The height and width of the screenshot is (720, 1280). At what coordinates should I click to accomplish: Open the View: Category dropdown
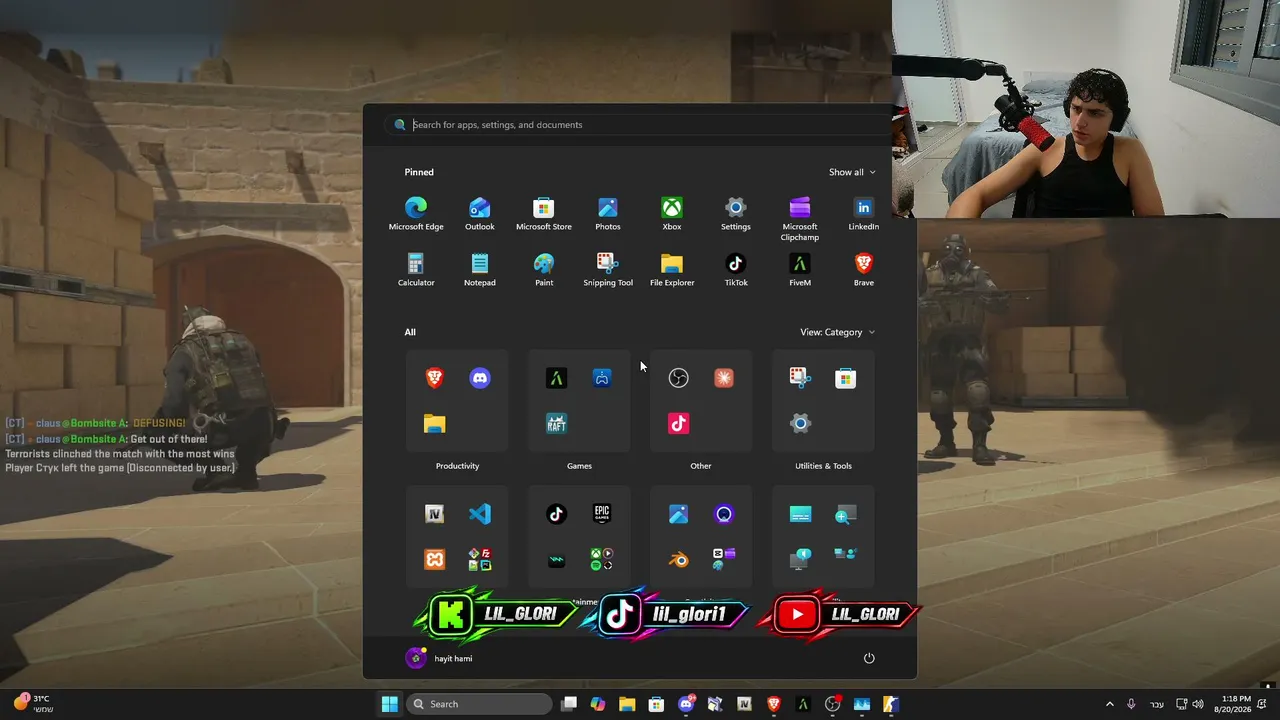(x=838, y=332)
